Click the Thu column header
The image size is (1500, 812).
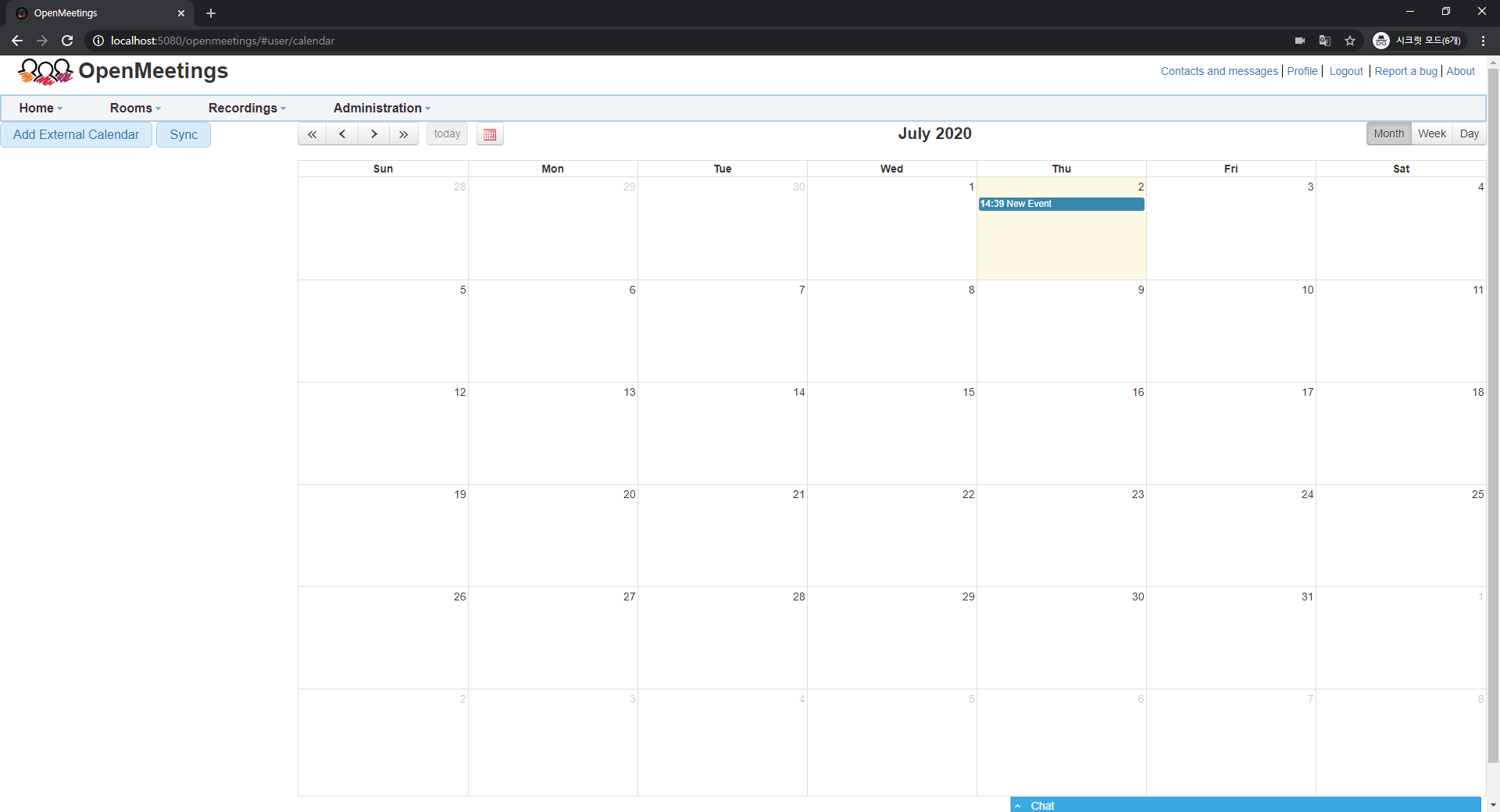click(x=1061, y=169)
